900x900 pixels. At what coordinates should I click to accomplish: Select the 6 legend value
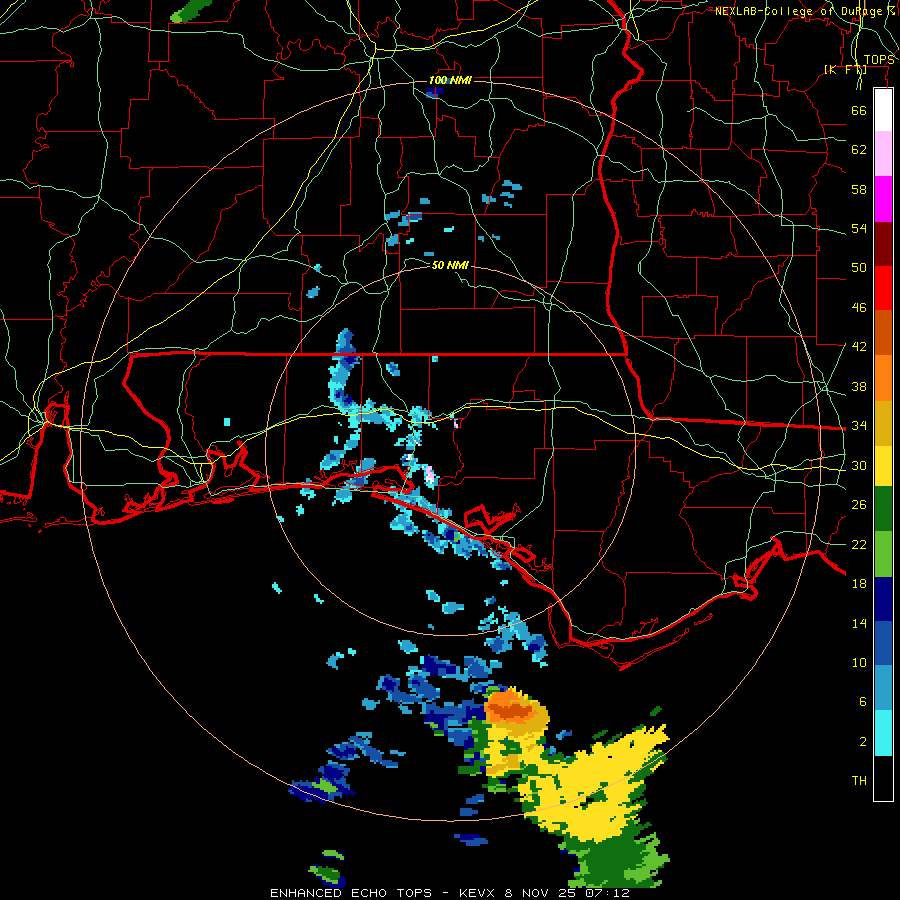tap(862, 702)
